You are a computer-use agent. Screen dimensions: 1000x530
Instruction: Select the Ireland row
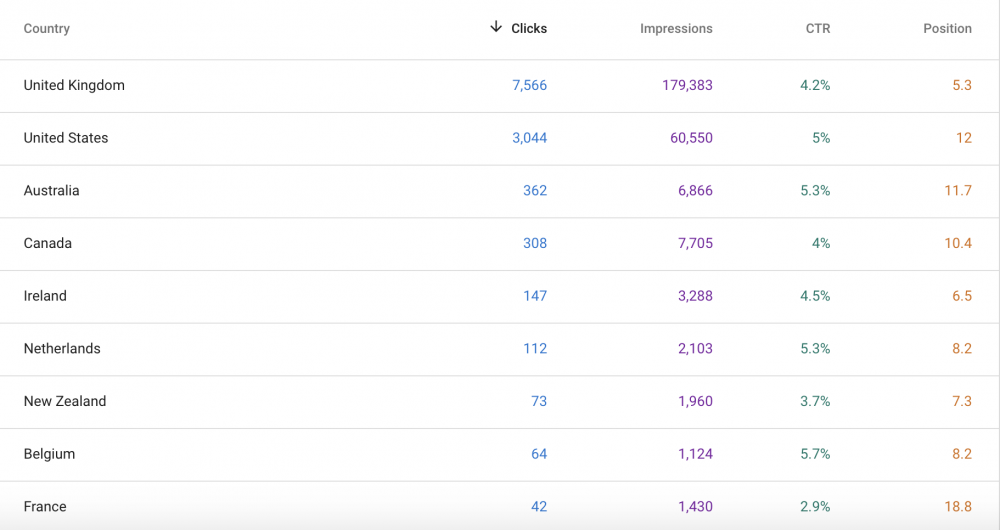[x=45, y=296]
